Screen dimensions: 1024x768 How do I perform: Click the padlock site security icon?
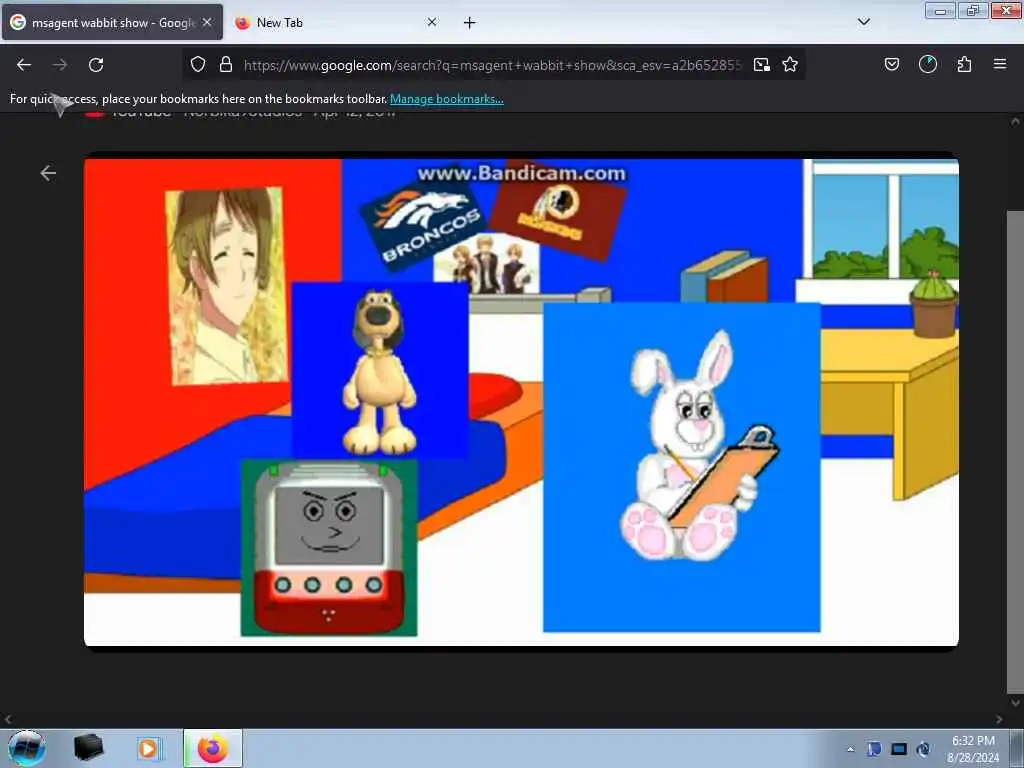point(226,65)
